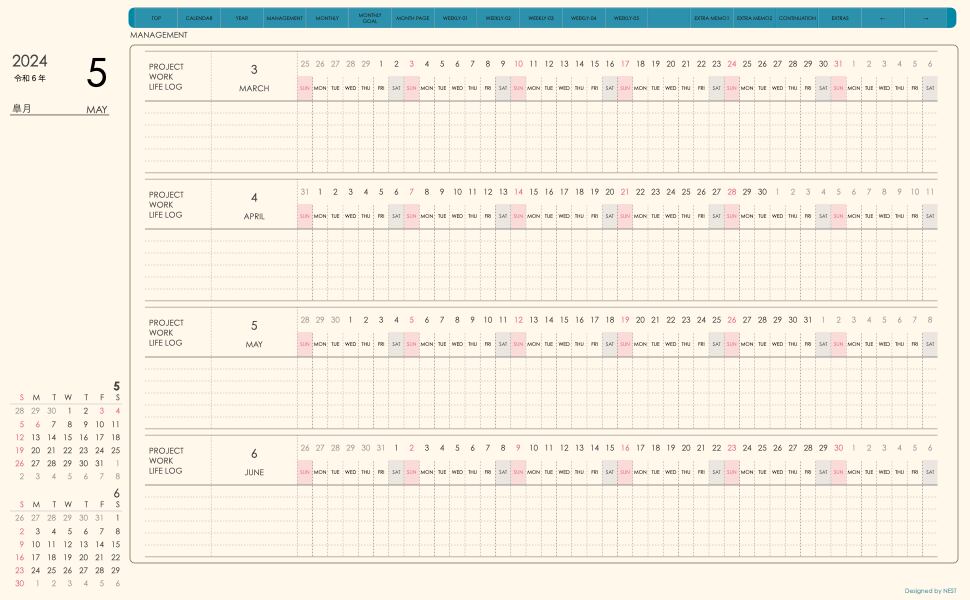This screenshot has height=600, width=970.
Task: Switch to the CALENDAR tab
Action: pyautogui.click(x=199, y=18)
